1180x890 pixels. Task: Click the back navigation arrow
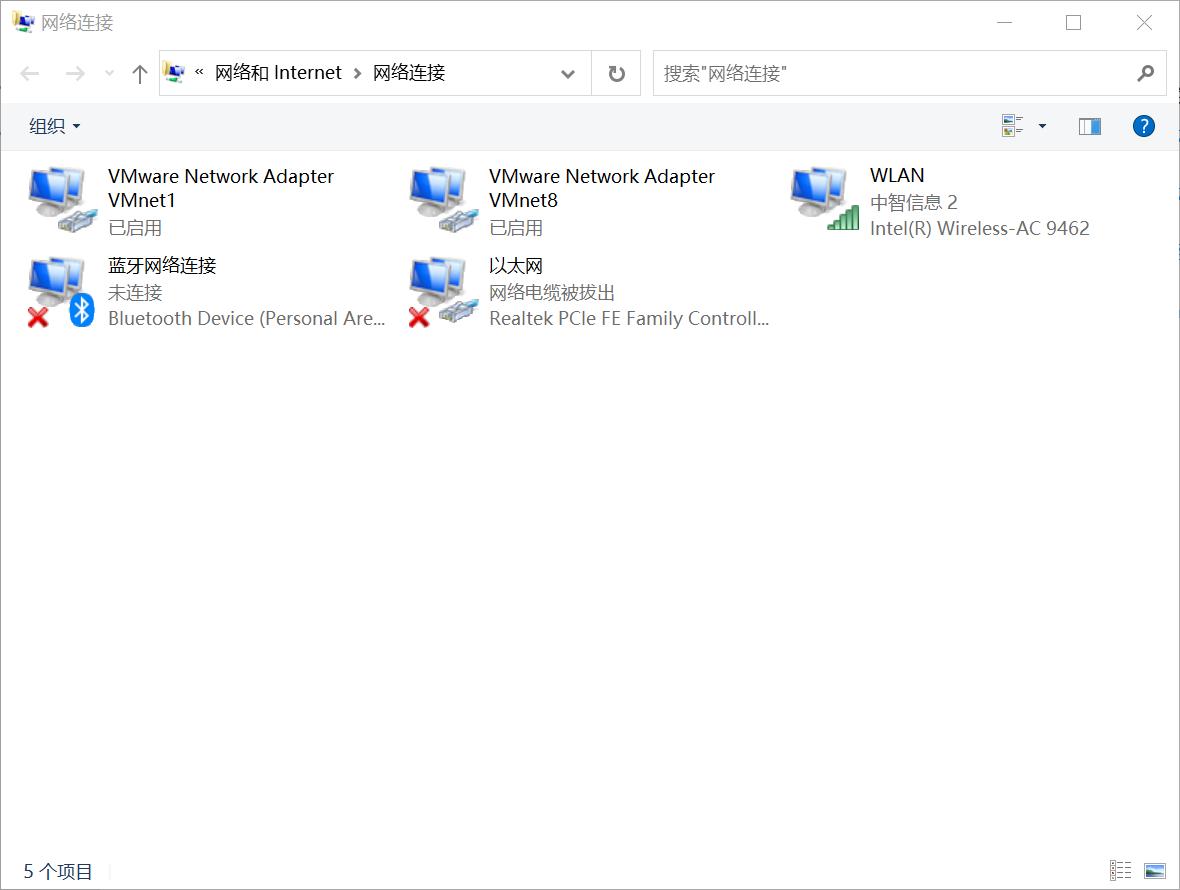[x=29, y=72]
